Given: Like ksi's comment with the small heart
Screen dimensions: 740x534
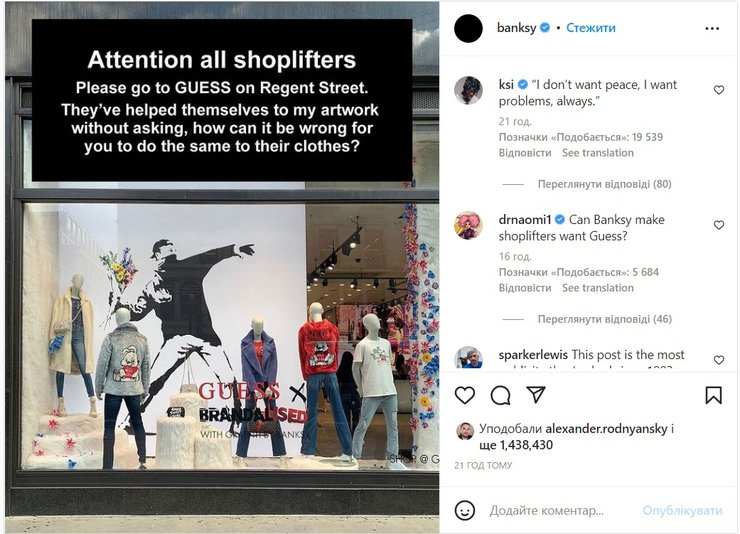Looking at the screenshot, I should [719, 90].
